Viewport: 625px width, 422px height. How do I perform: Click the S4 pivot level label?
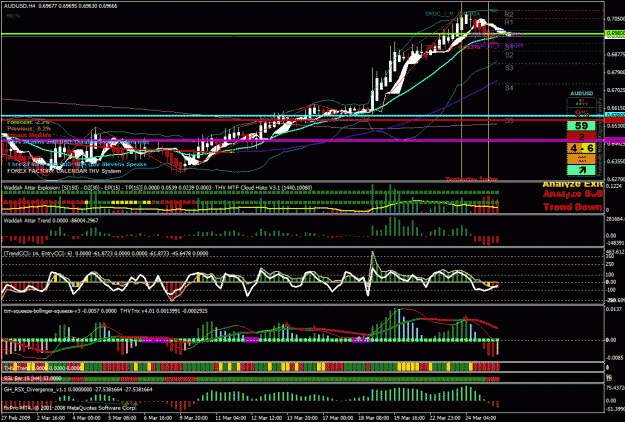click(x=509, y=88)
